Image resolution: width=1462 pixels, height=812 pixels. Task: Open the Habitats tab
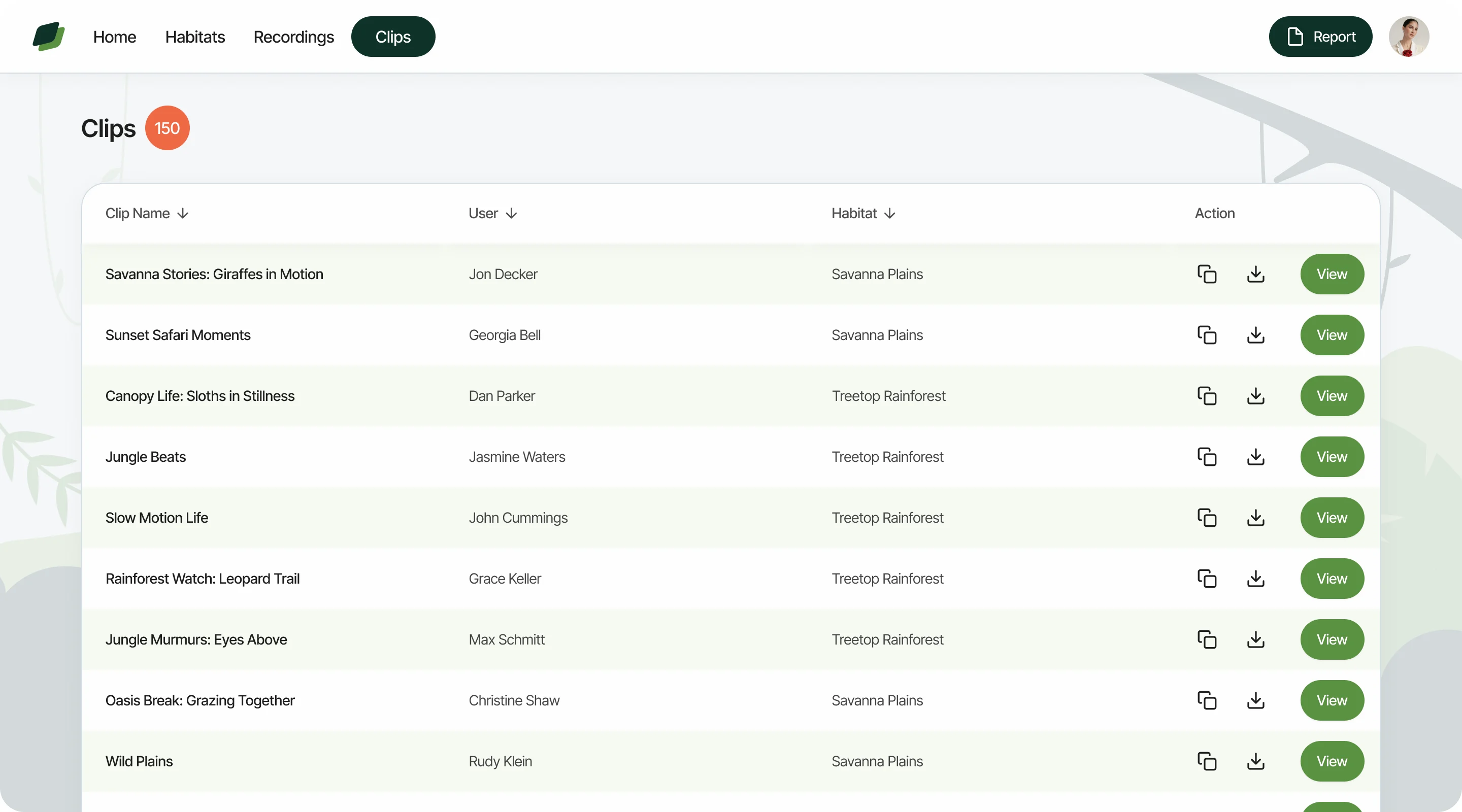195,37
